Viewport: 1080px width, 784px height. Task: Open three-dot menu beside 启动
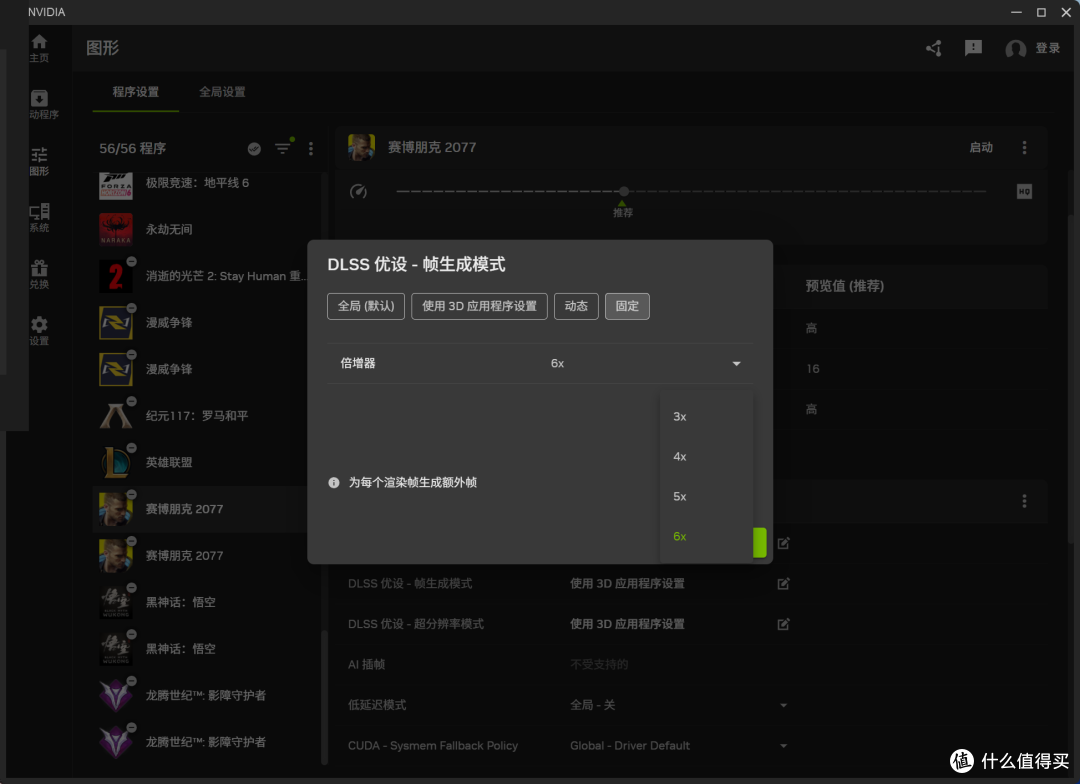pos(1024,147)
